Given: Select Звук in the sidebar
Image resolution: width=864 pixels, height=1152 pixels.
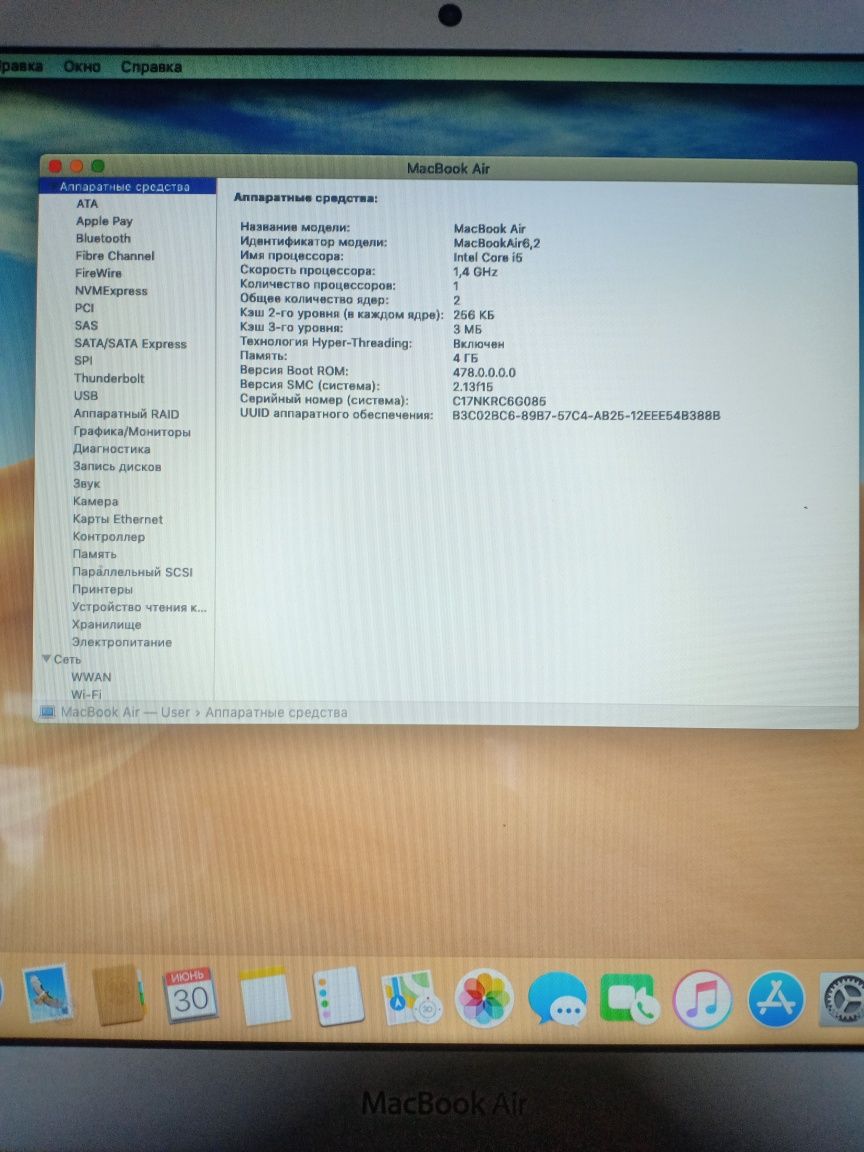Looking at the screenshot, I should tap(86, 483).
